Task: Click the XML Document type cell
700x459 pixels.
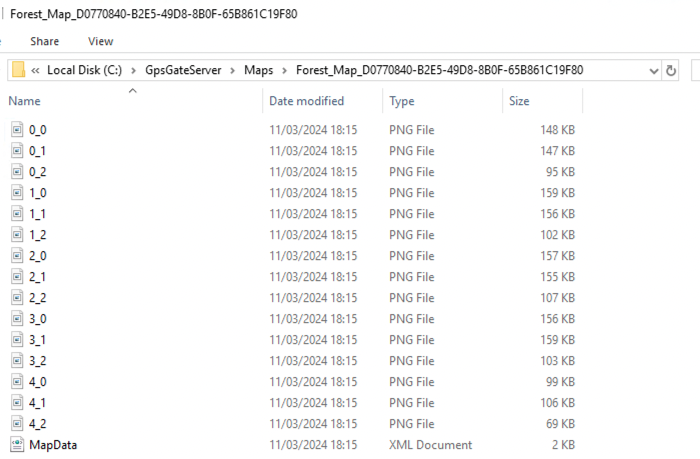Action: (x=430, y=445)
